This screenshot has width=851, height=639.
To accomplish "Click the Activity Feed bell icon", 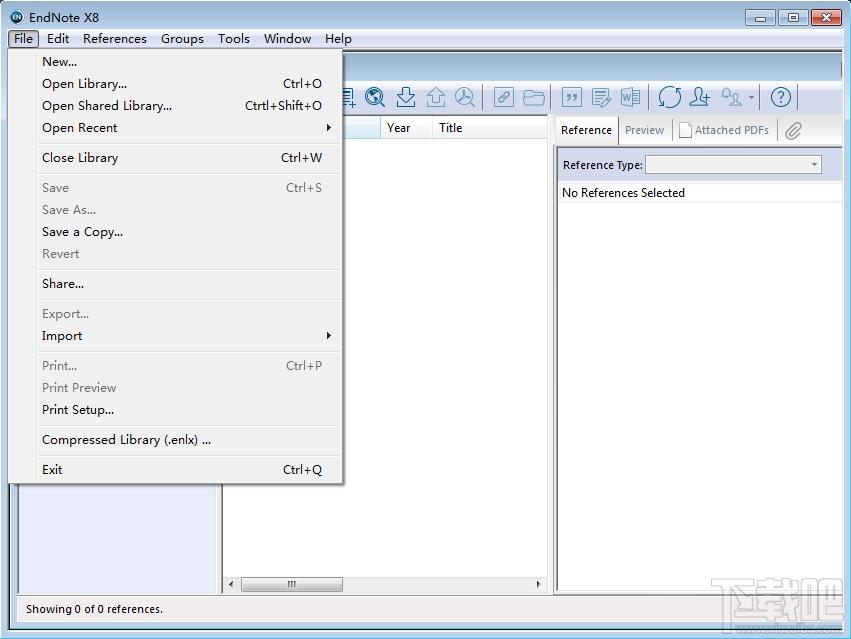I will 731,97.
